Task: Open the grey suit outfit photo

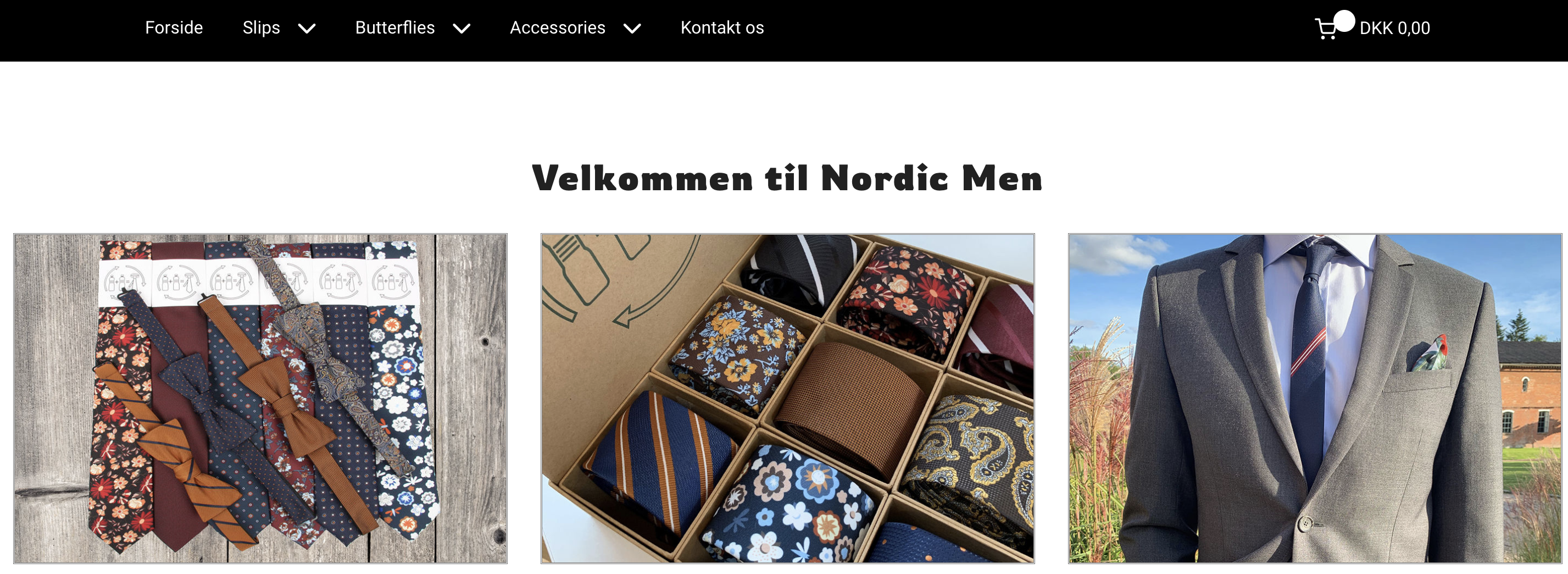Action: (1315, 399)
